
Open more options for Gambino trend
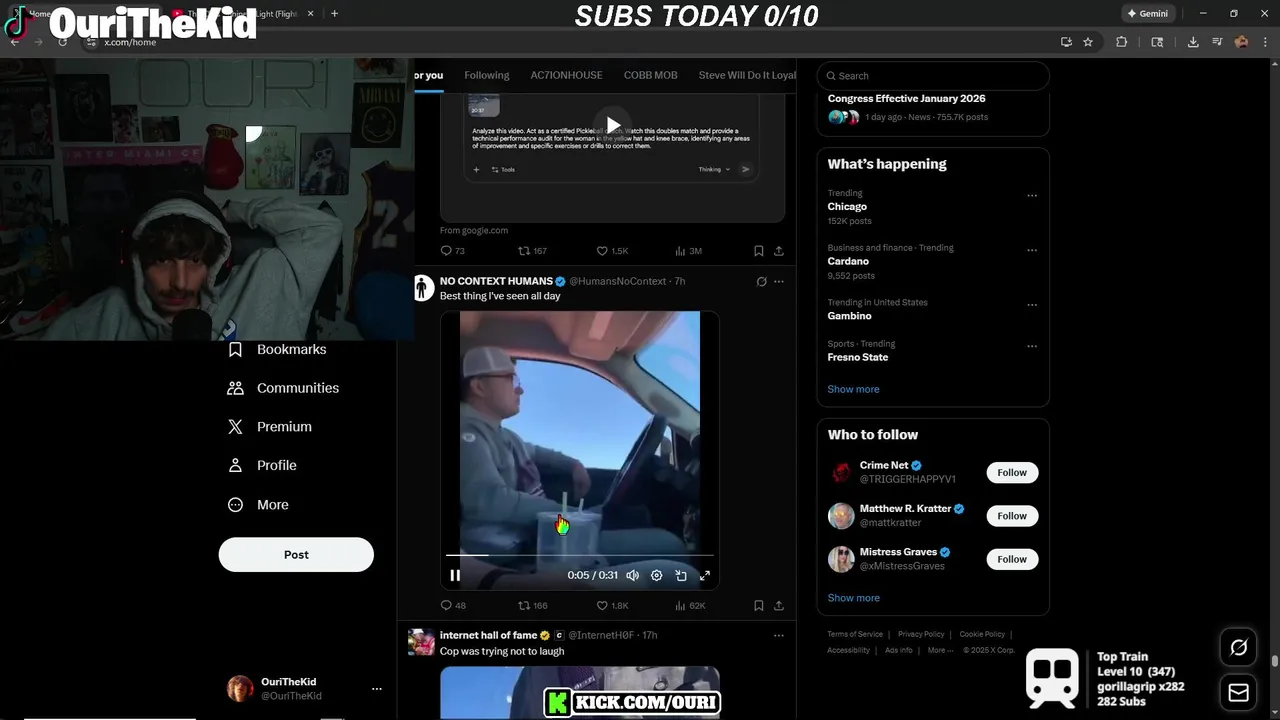(x=1032, y=305)
